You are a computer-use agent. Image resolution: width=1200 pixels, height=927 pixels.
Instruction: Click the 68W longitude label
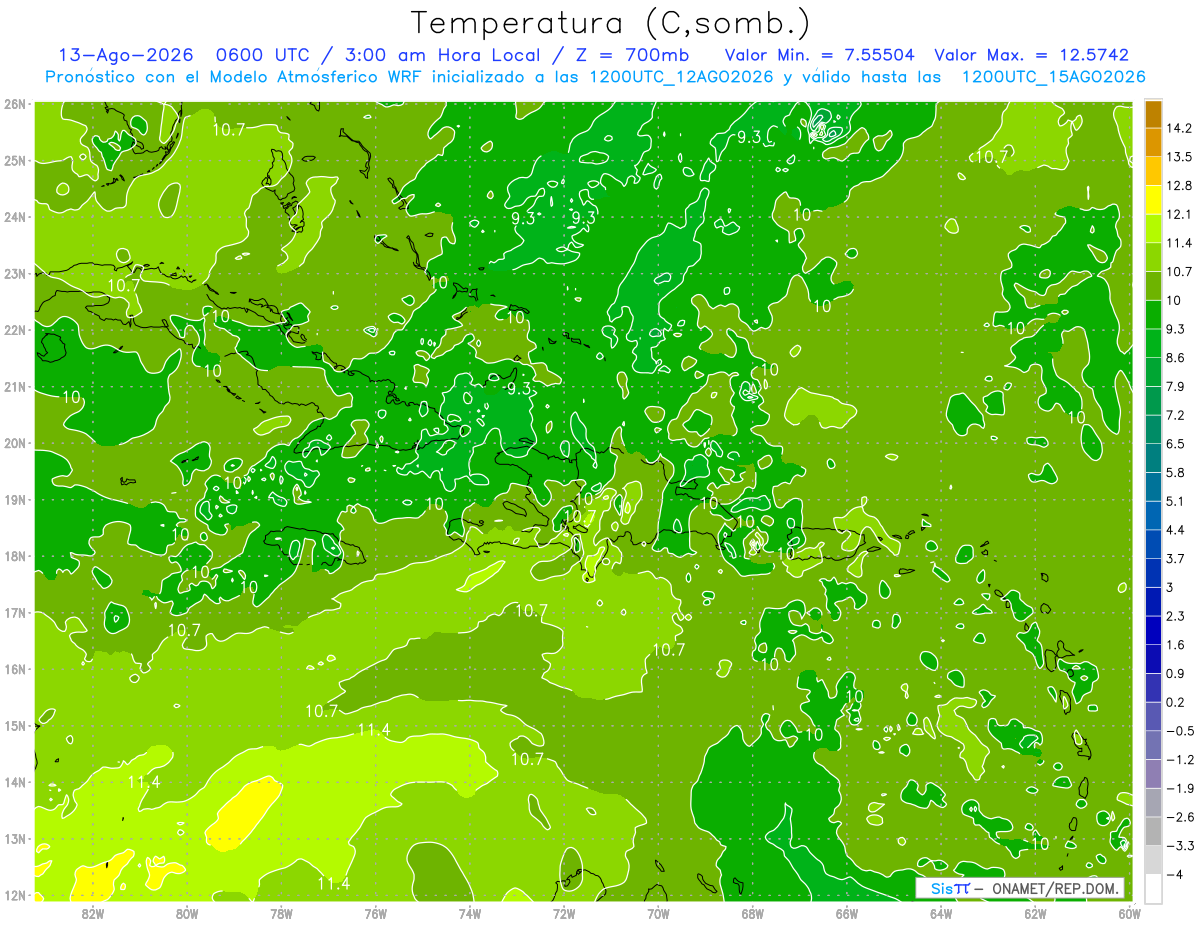753,913
